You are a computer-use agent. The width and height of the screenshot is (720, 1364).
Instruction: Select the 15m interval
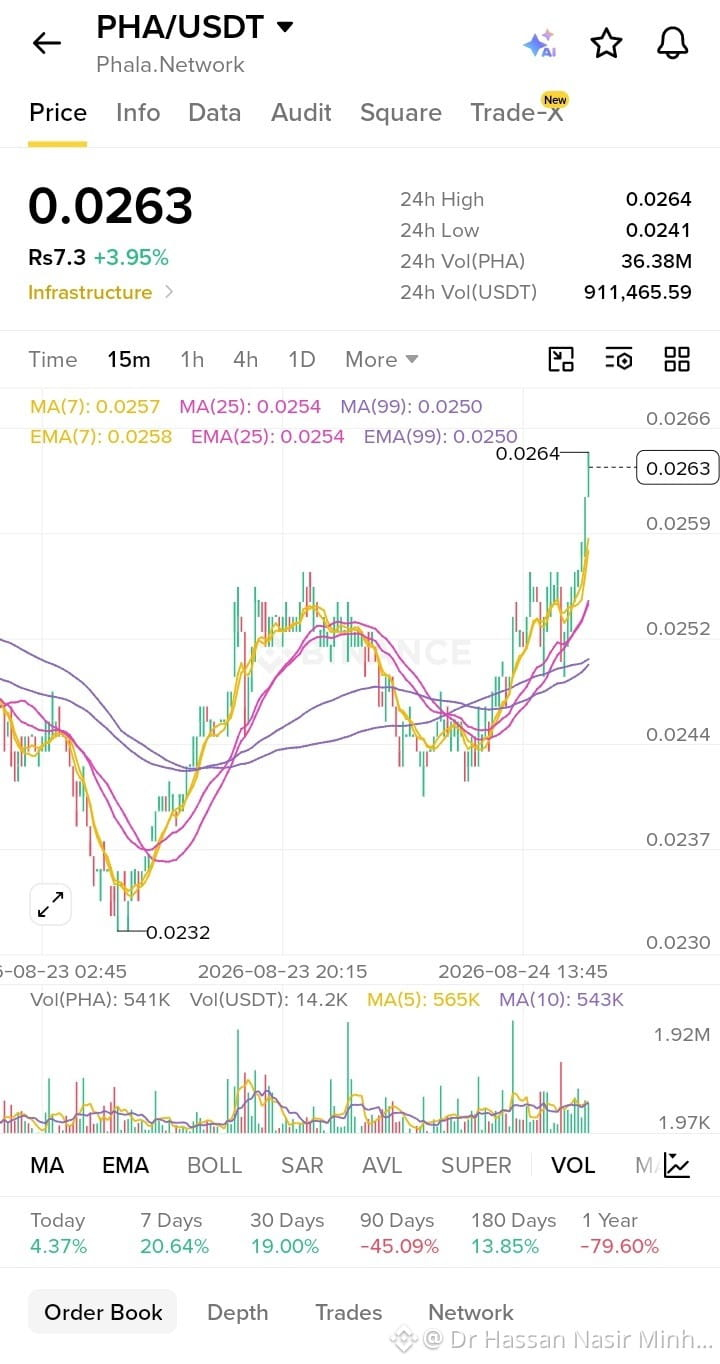coord(129,359)
